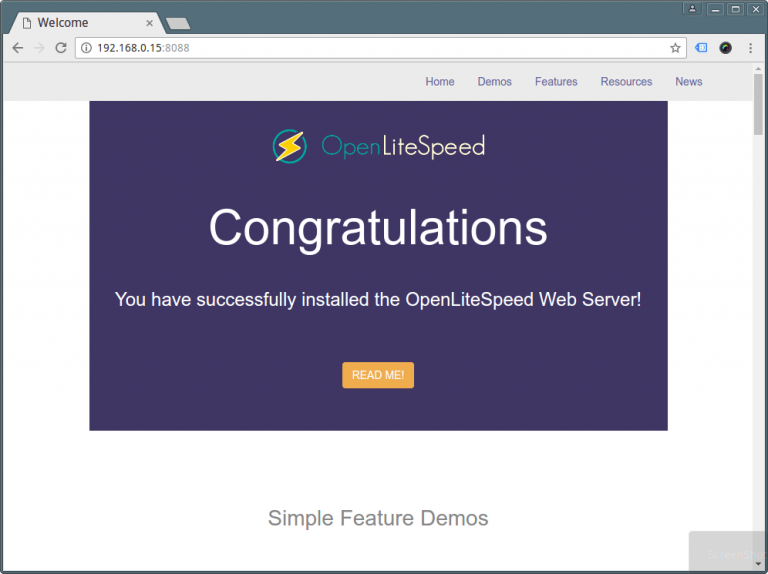This screenshot has height=574, width=768.
Task: View site info icon in address bar
Action: pyautogui.click(x=86, y=48)
